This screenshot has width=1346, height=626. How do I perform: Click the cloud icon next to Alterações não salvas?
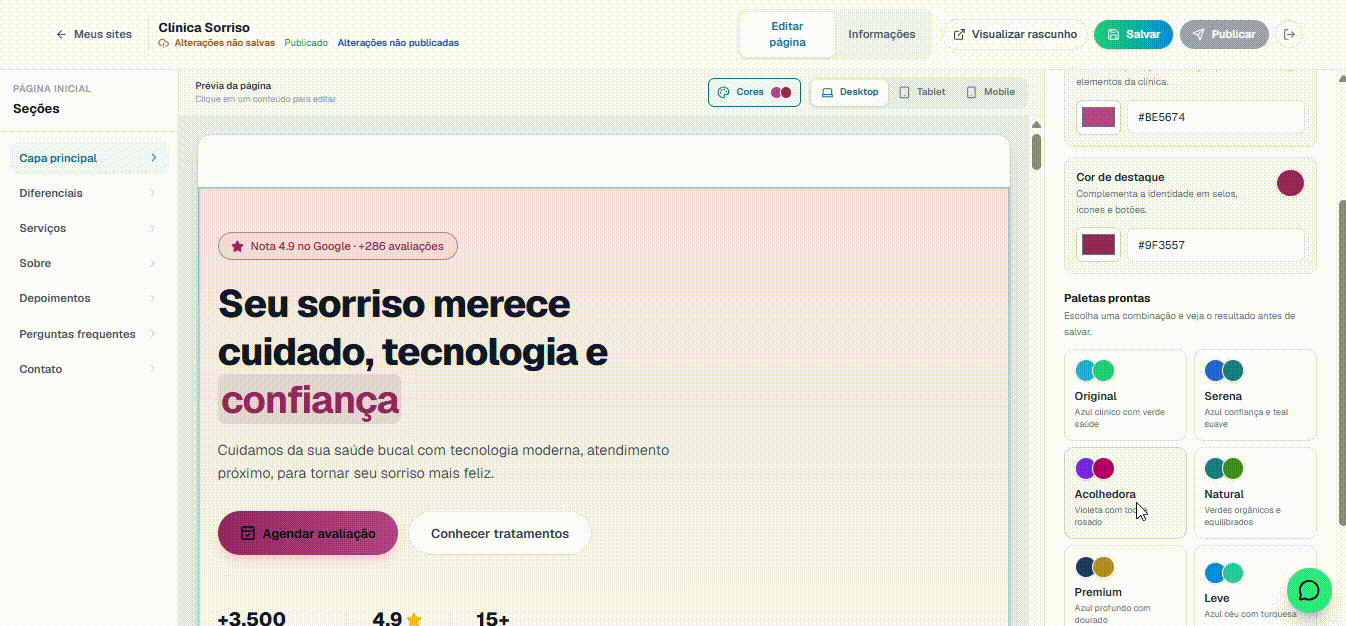tap(164, 44)
